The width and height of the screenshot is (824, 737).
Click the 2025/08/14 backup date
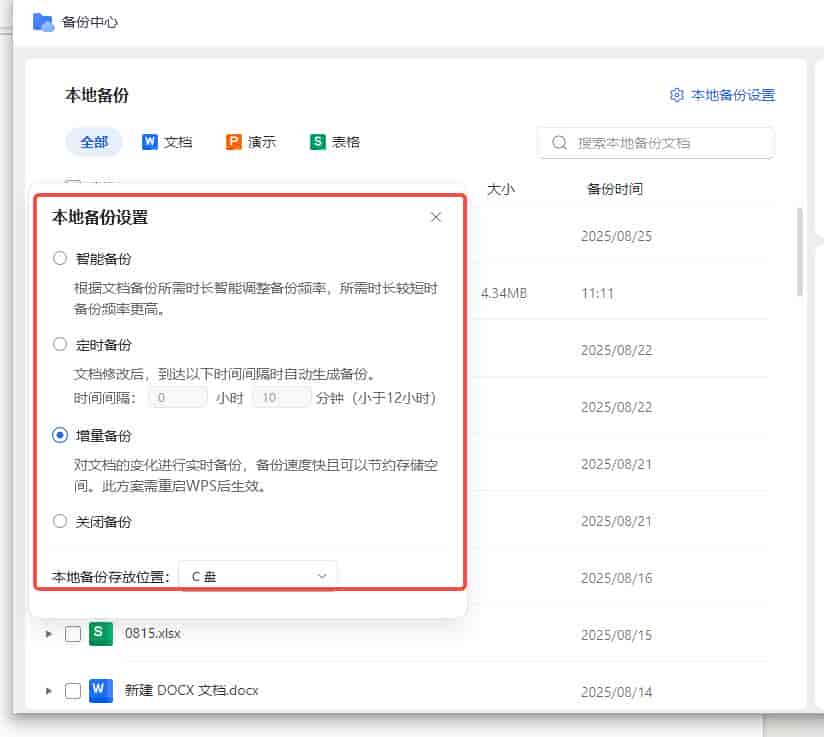click(x=616, y=692)
